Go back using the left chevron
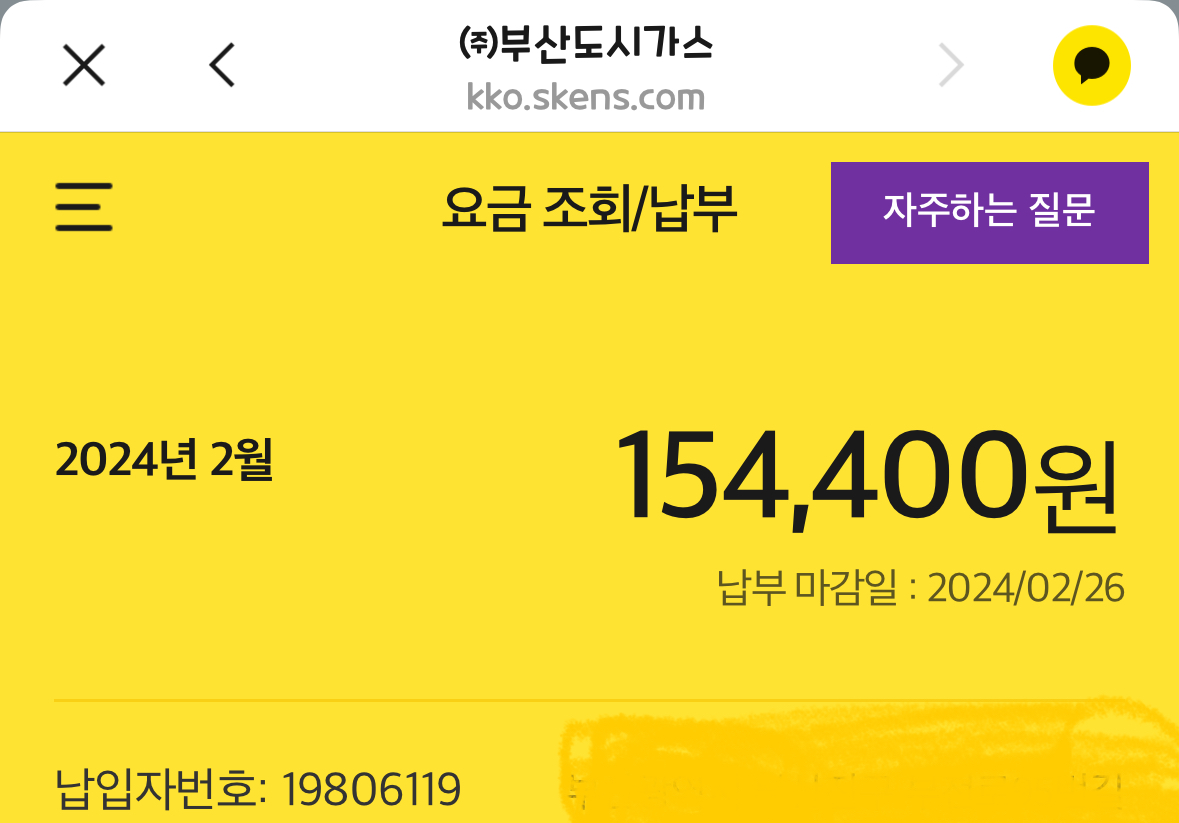1179x823 pixels. pyautogui.click(x=222, y=67)
